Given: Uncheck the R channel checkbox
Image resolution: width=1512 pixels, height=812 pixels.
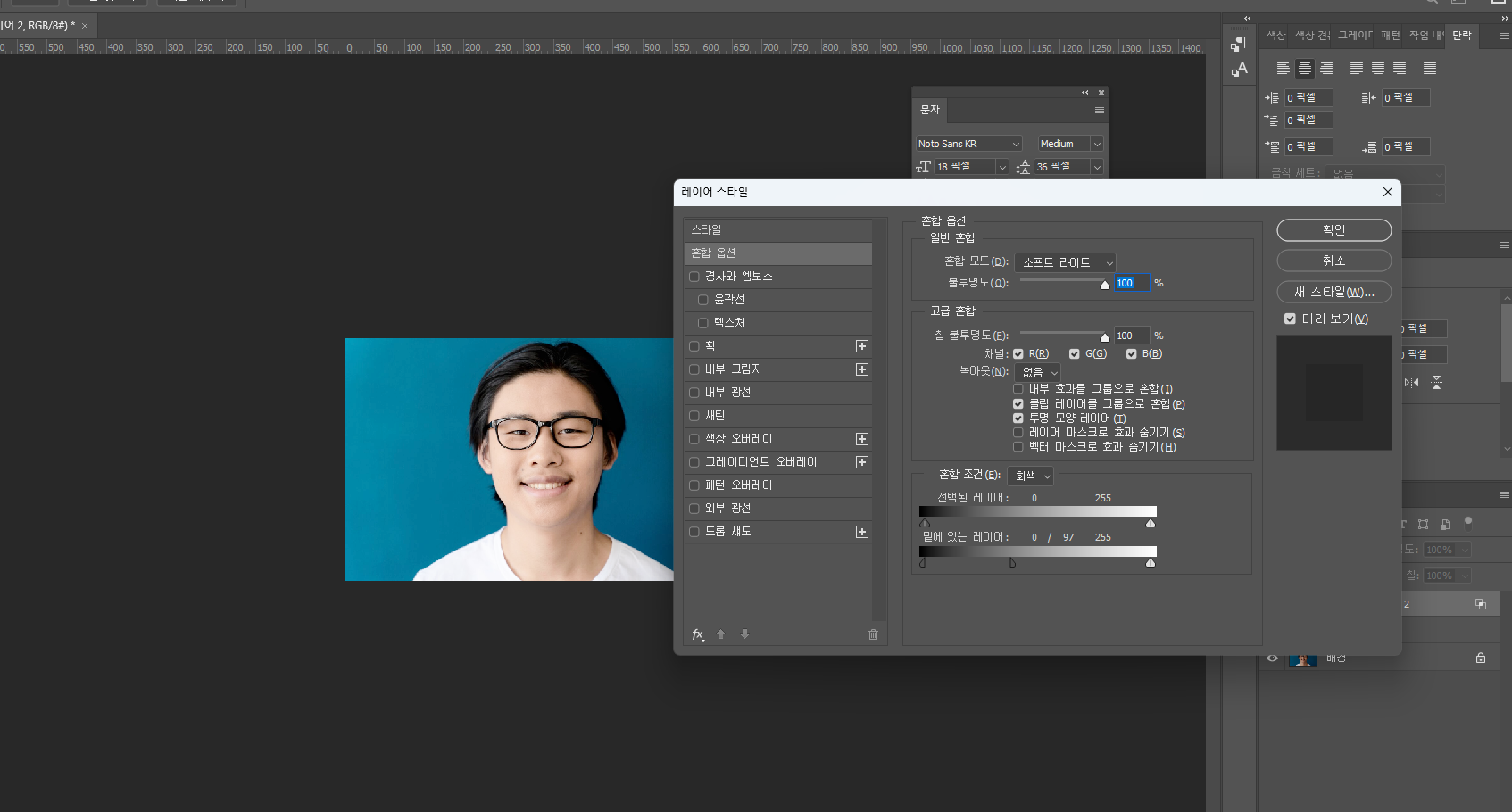Looking at the screenshot, I should pos(1018,354).
